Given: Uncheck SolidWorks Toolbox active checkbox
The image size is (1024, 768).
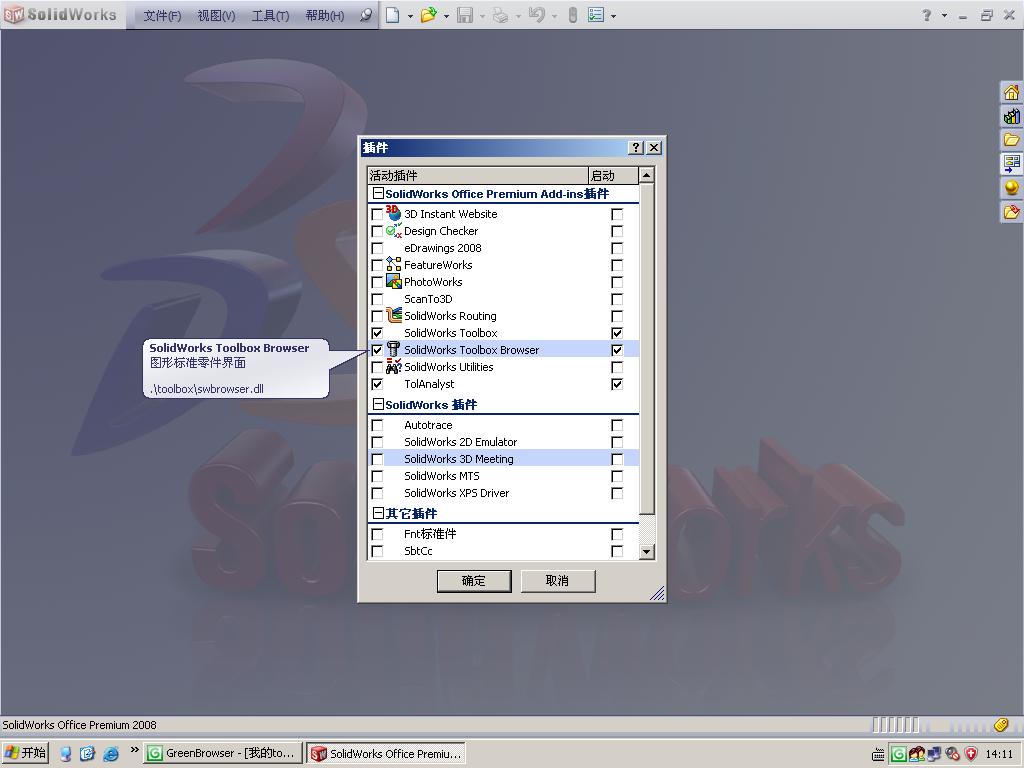Looking at the screenshot, I should (x=377, y=333).
